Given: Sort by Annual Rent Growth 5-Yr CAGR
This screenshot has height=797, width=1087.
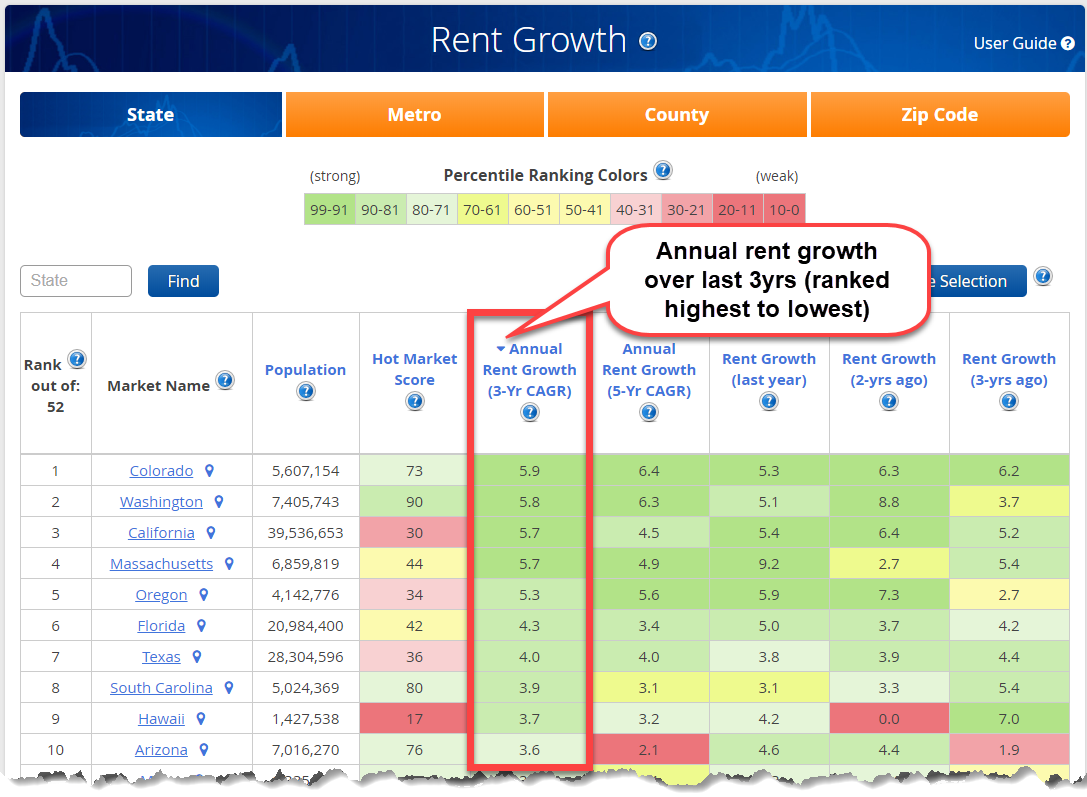Looking at the screenshot, I should (x=649, y=369).
